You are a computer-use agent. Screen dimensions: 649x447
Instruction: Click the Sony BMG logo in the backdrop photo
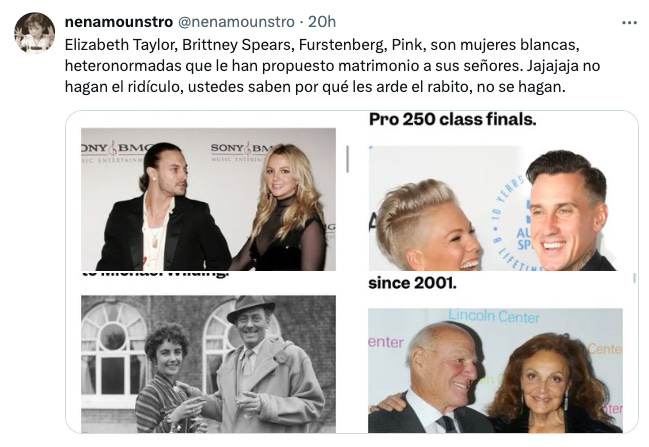click(240, 151)
